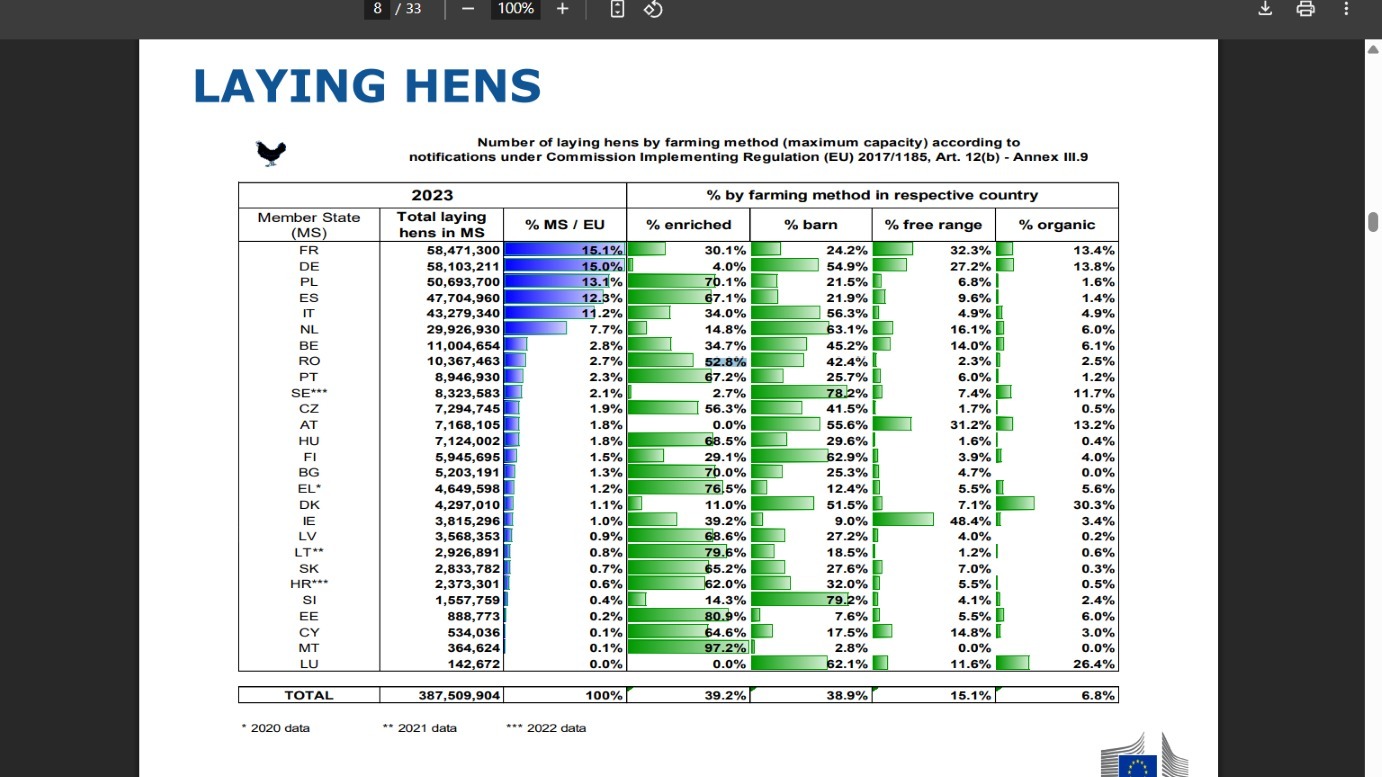
Task: Select the '% enriched' column header
Action: 688,225
